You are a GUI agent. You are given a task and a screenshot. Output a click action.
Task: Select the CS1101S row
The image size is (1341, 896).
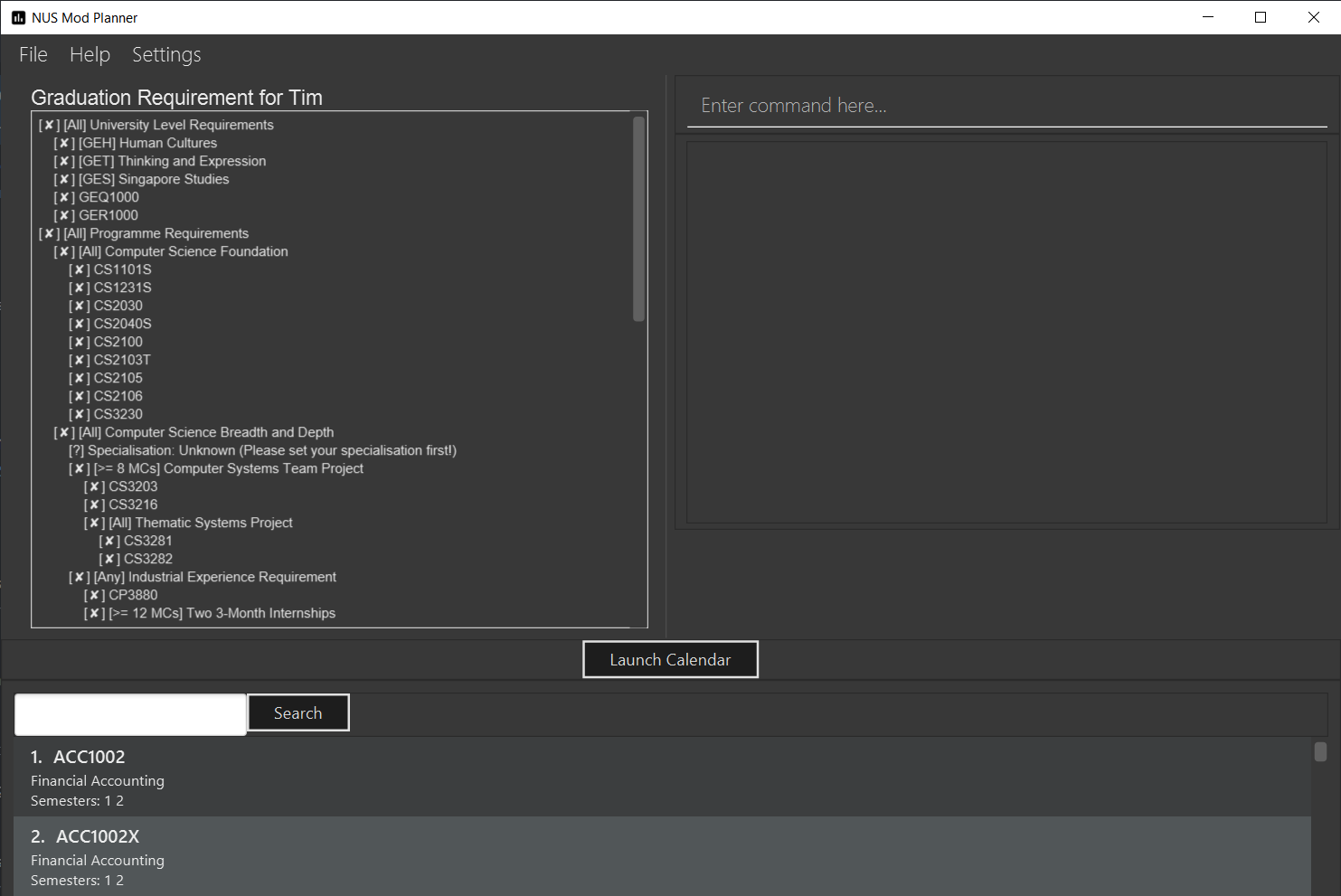tap(110, 269)
